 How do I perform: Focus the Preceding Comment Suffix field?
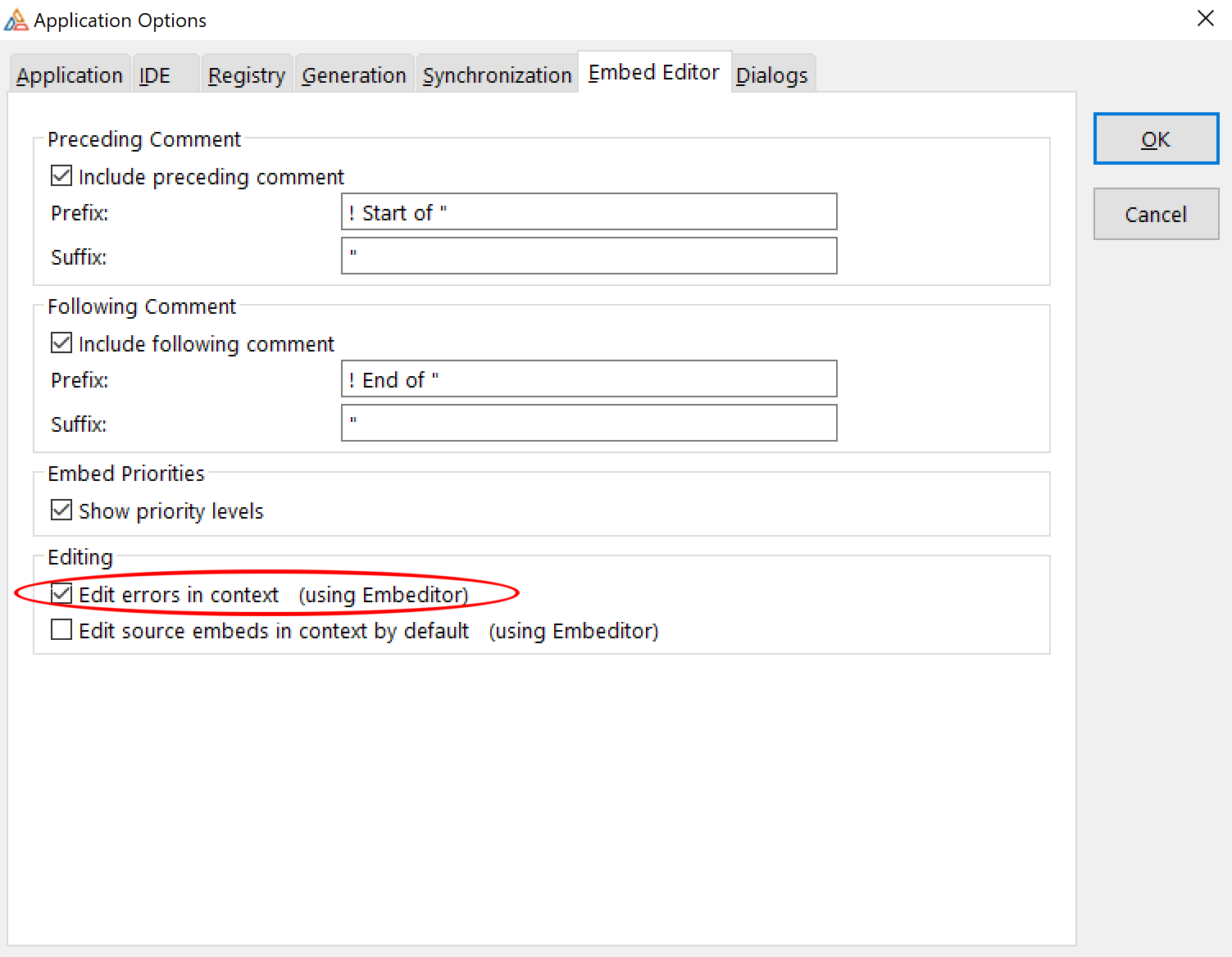tap(589, 256)
